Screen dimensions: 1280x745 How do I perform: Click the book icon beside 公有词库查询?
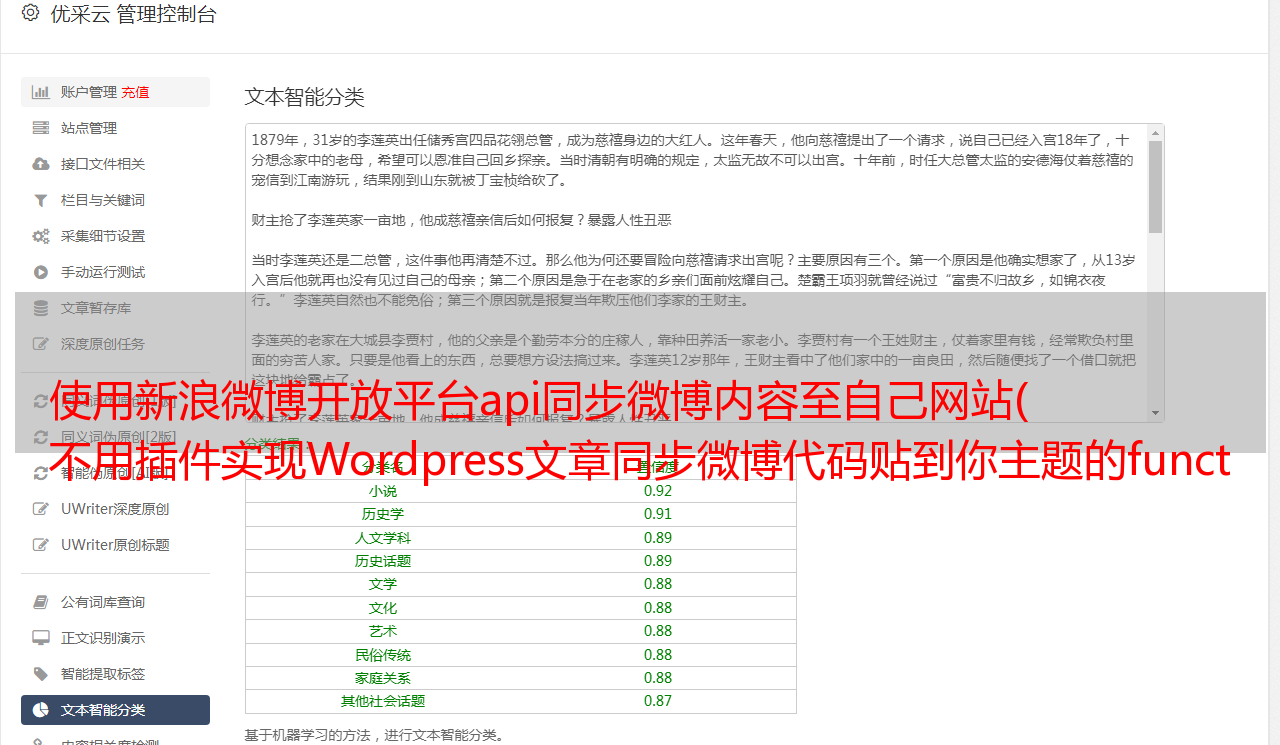41,602
